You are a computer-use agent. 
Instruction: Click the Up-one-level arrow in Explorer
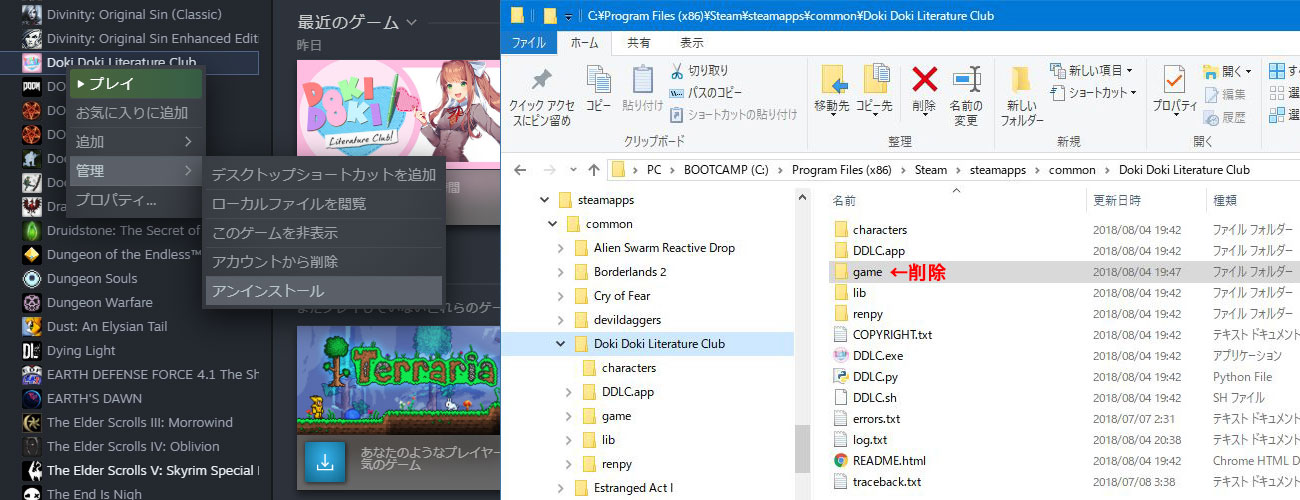pyautogui.click(x=594, y=170)
